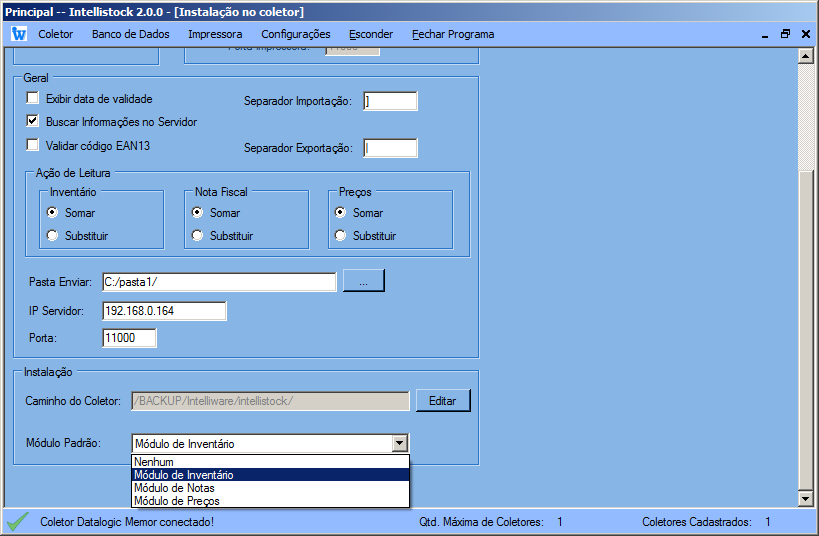Click the vertical scrollbar thumb

[x=805, y=329]
